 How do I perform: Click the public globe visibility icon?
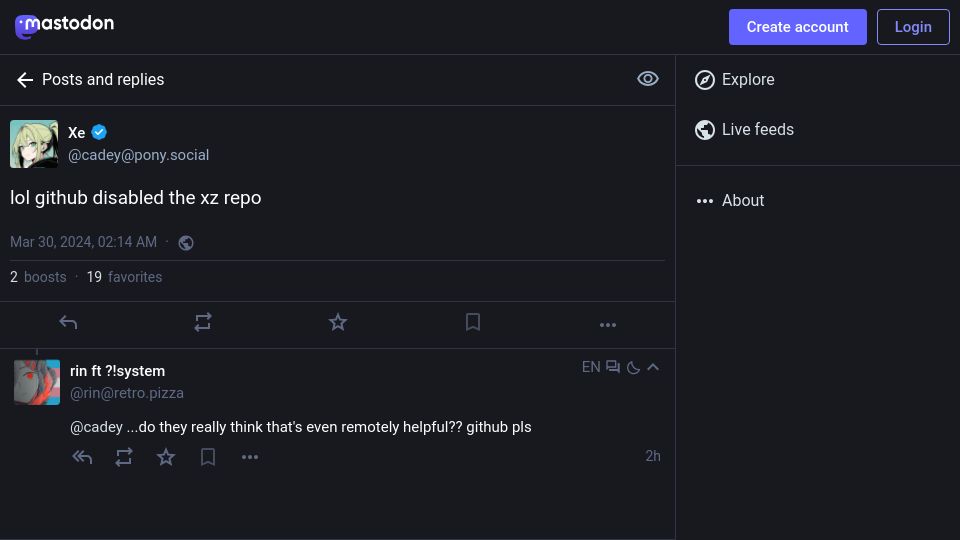[x=186, y=243]
